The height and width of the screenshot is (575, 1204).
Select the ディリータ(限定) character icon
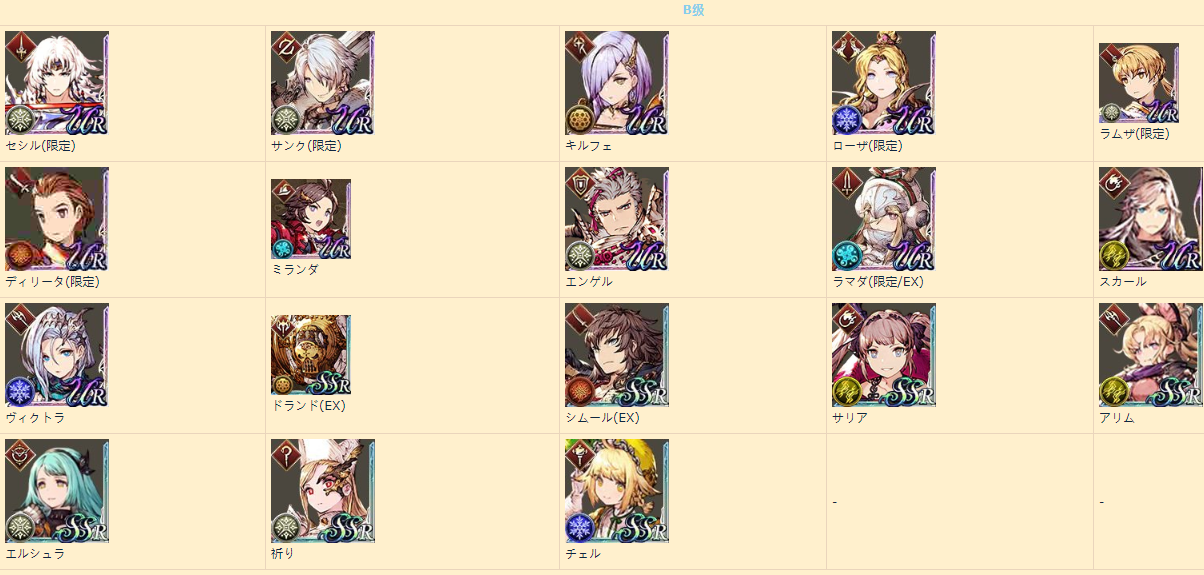[x=57, y=219]
